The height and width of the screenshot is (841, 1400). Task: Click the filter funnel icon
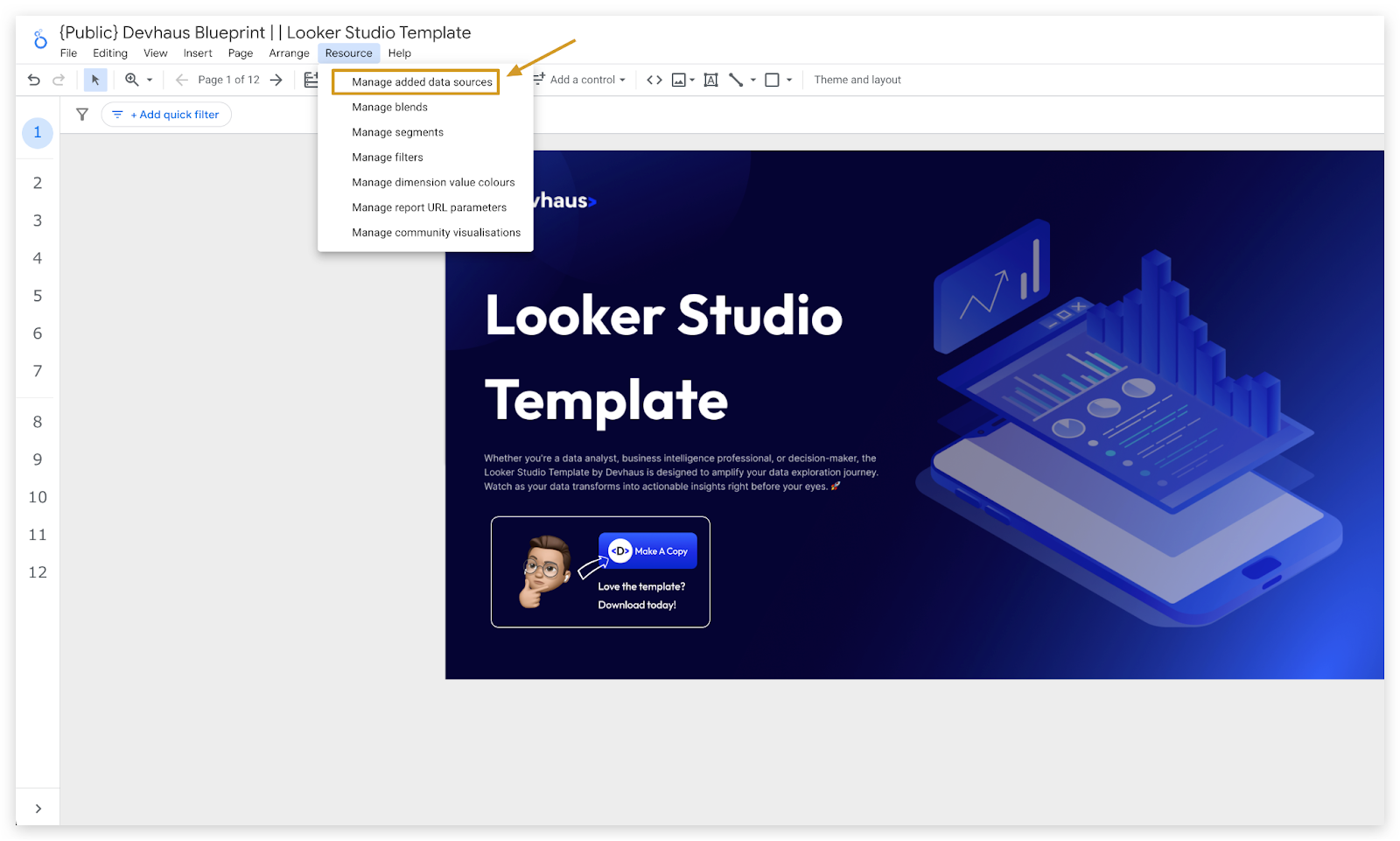coord(82,115)
